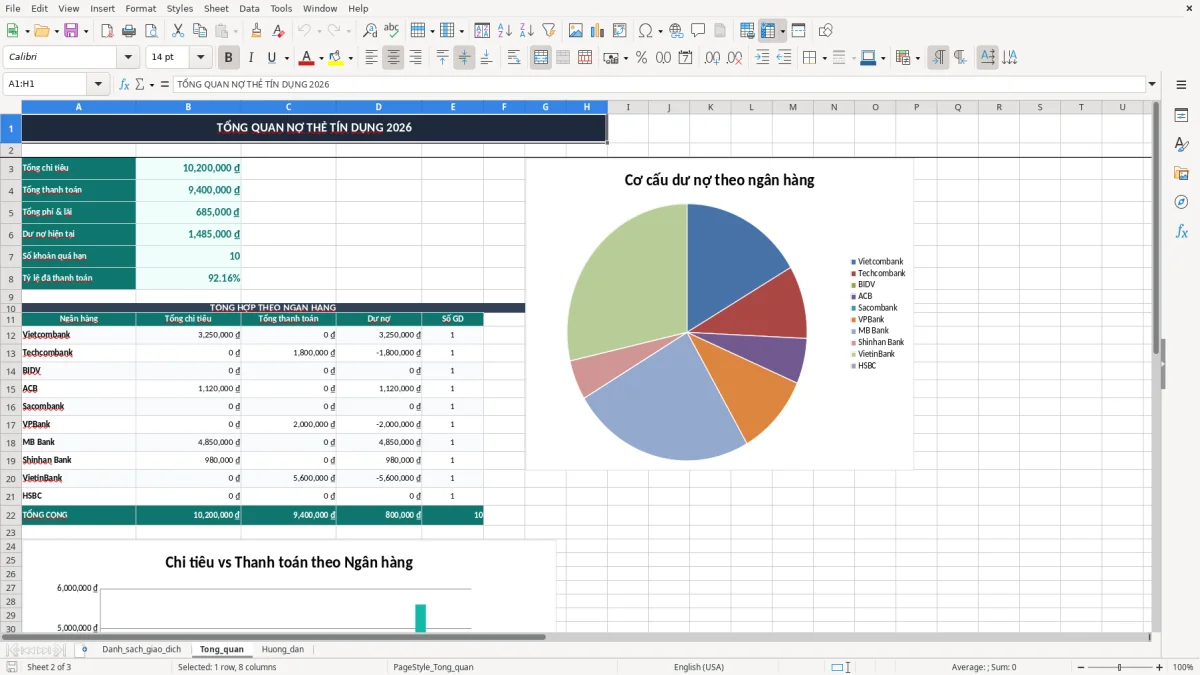
Task: Click the formula input line
Action: coord(658,84)
